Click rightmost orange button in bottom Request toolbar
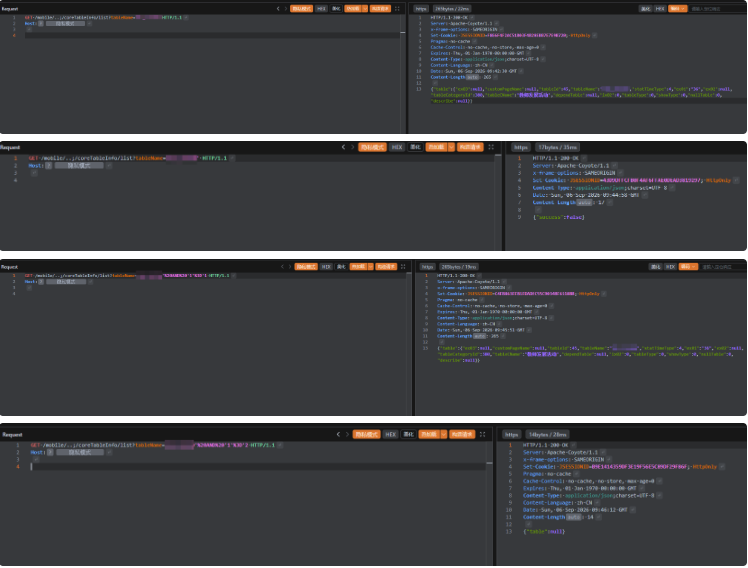748x568 pixels. tap(462, 434)
